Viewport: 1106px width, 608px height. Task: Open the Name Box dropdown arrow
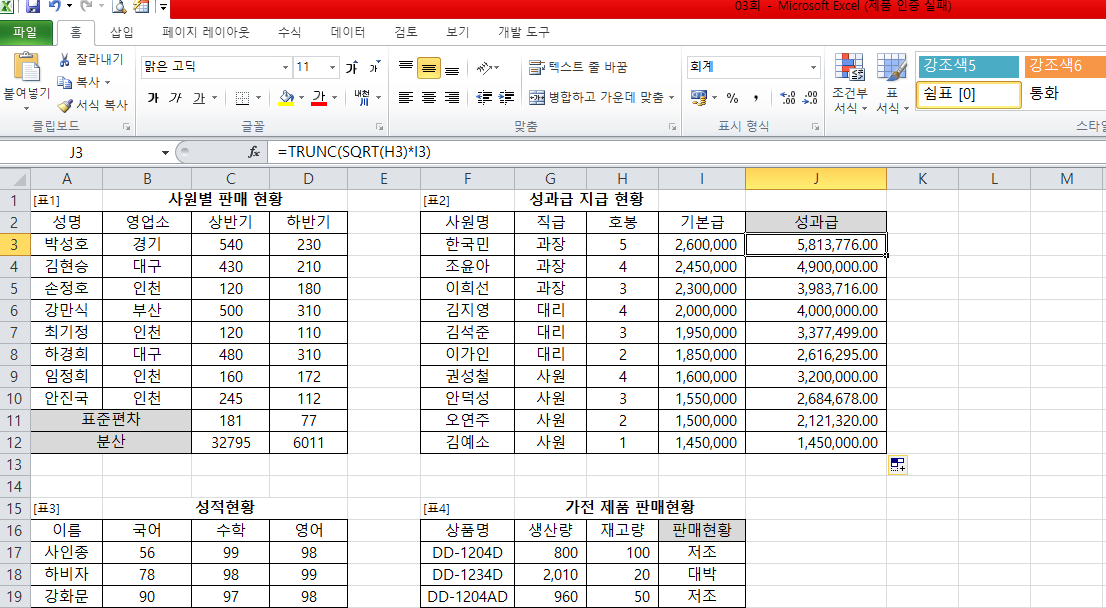pos(165,152)
